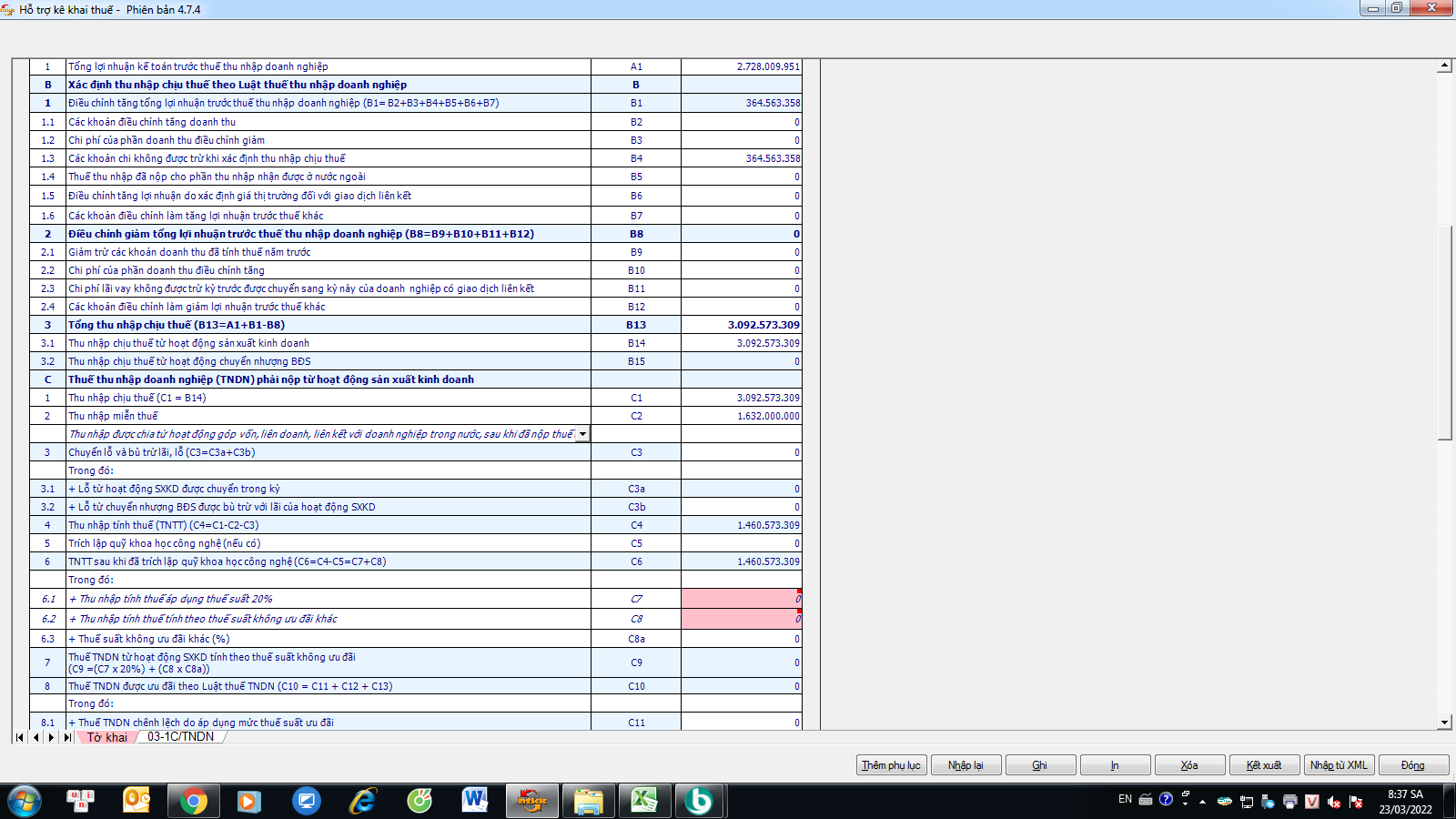1456x819 pixels.
Task: Expand the exempt income type dropdown
Action: pyautogui.click(x=582, y=434)
